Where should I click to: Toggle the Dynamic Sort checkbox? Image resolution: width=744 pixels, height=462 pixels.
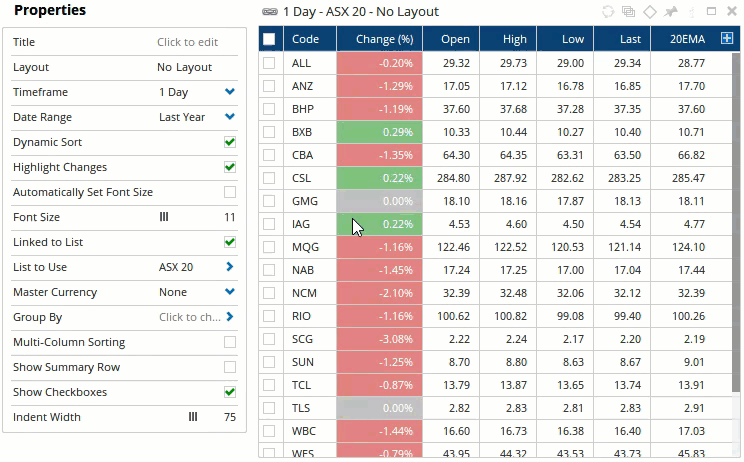[x=230, y=142]
